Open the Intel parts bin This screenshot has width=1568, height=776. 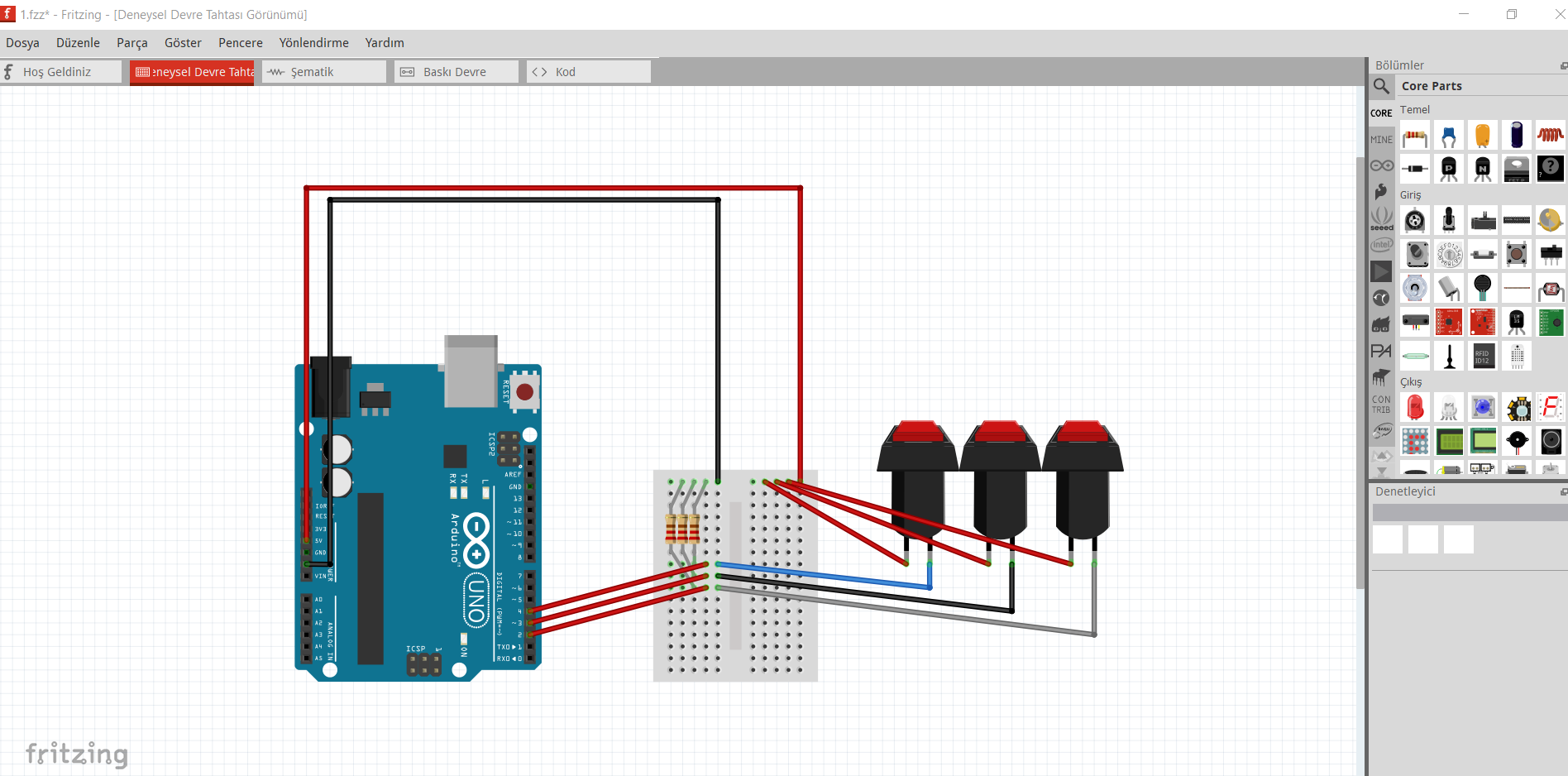click(1381, 245)
